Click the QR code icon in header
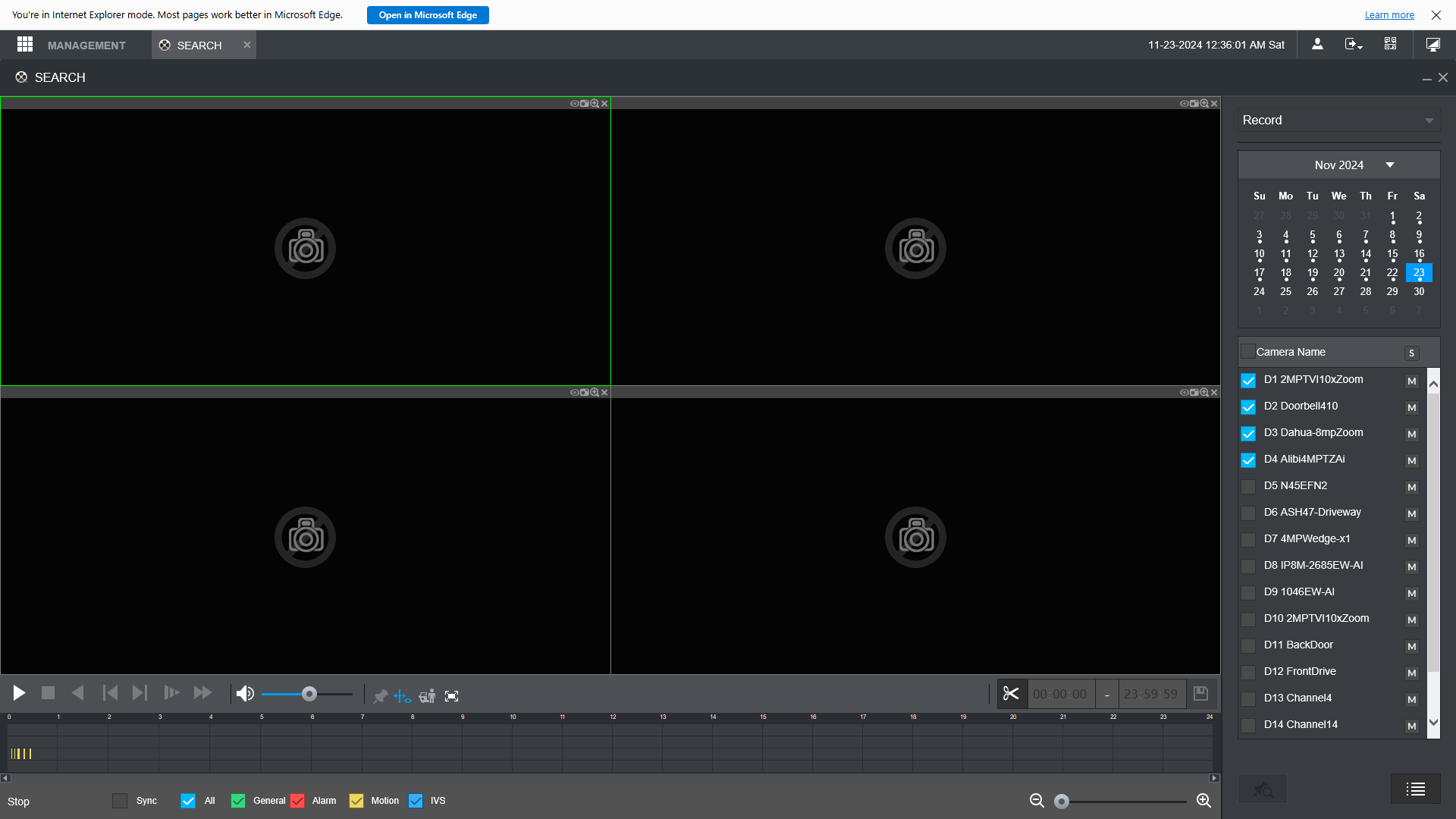The height and width of the screenshot is (819, 1456). [x=1390, y=44]
